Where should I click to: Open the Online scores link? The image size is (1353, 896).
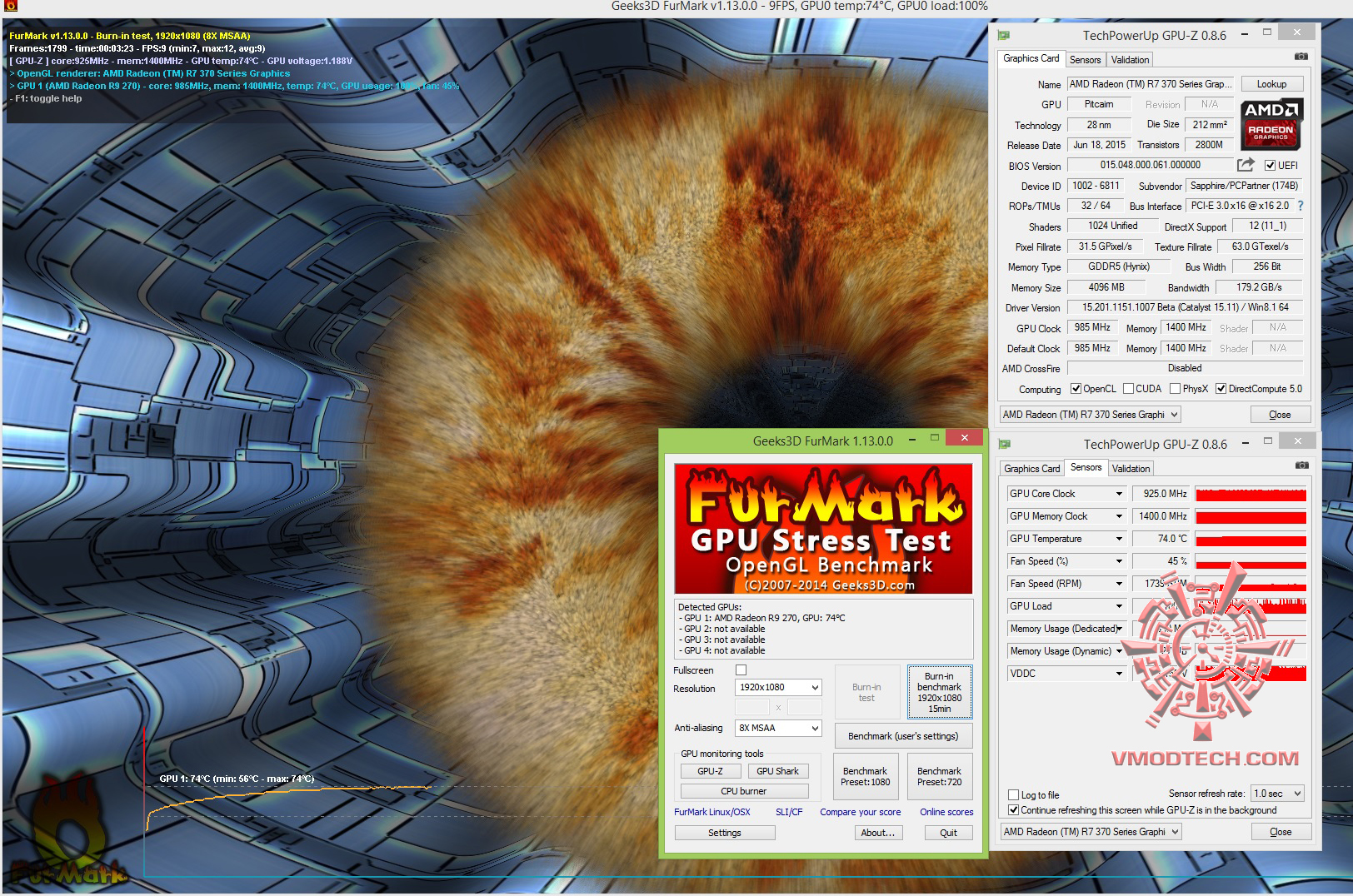tap(946, 812)
